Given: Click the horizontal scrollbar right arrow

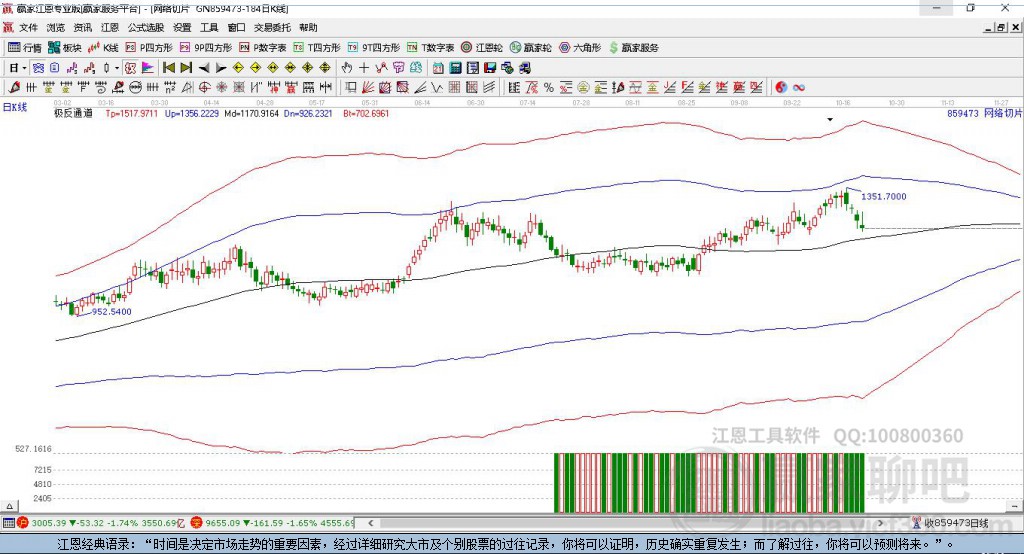Looking at the screenshot, I should tap(880, 523).
